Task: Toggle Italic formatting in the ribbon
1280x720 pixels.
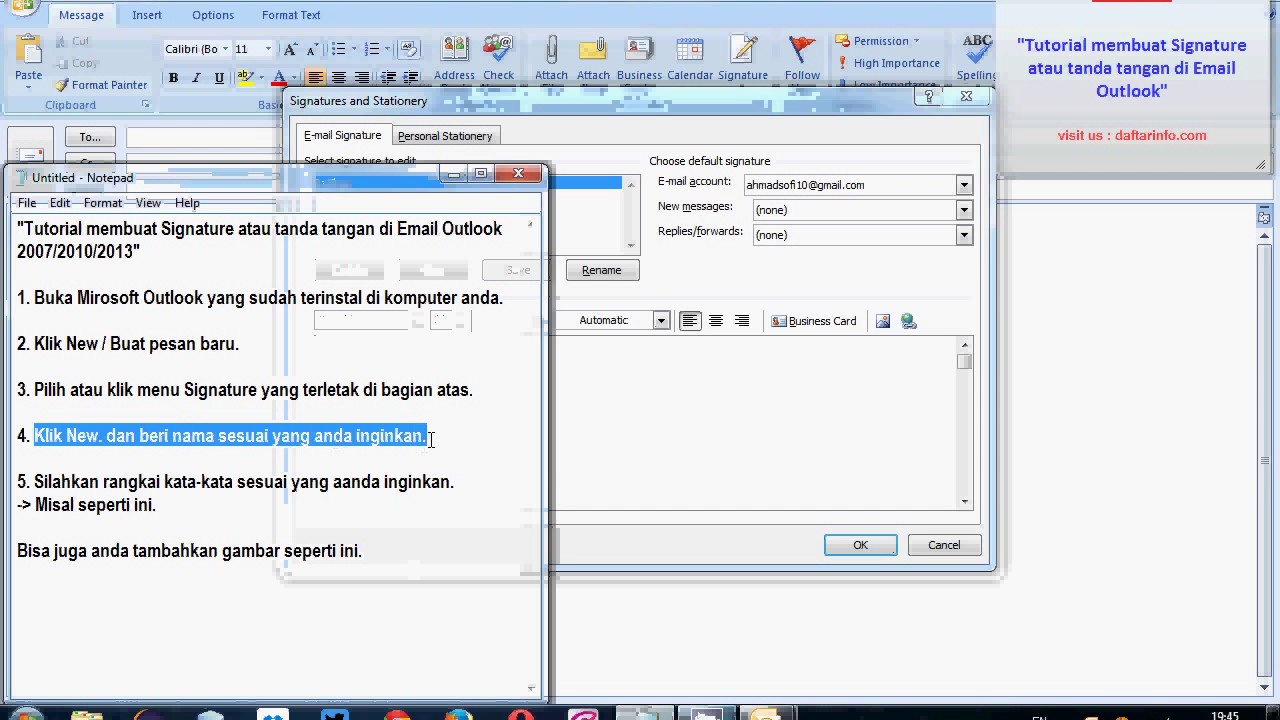Action: [196, 78]
